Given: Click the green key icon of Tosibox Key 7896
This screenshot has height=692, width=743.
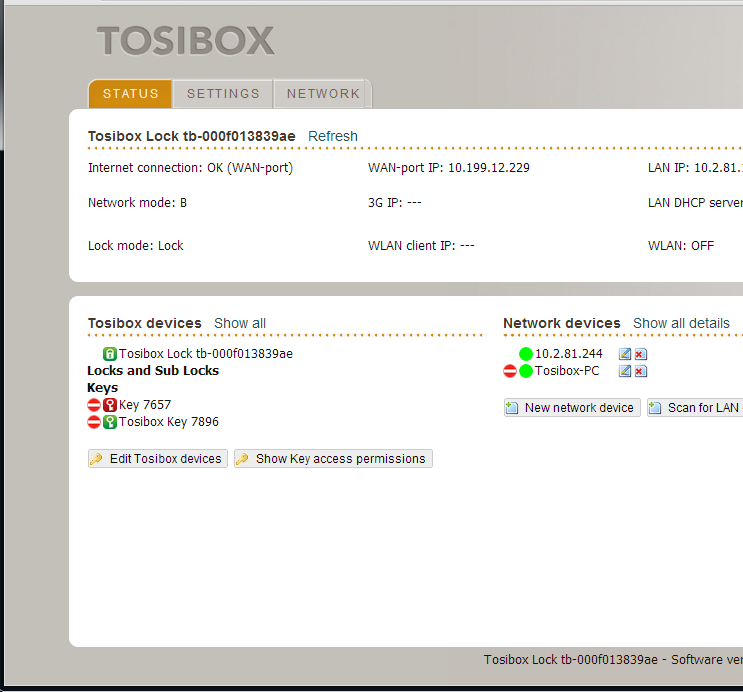Looking at the screenshot, I should (x=110, y=422).
